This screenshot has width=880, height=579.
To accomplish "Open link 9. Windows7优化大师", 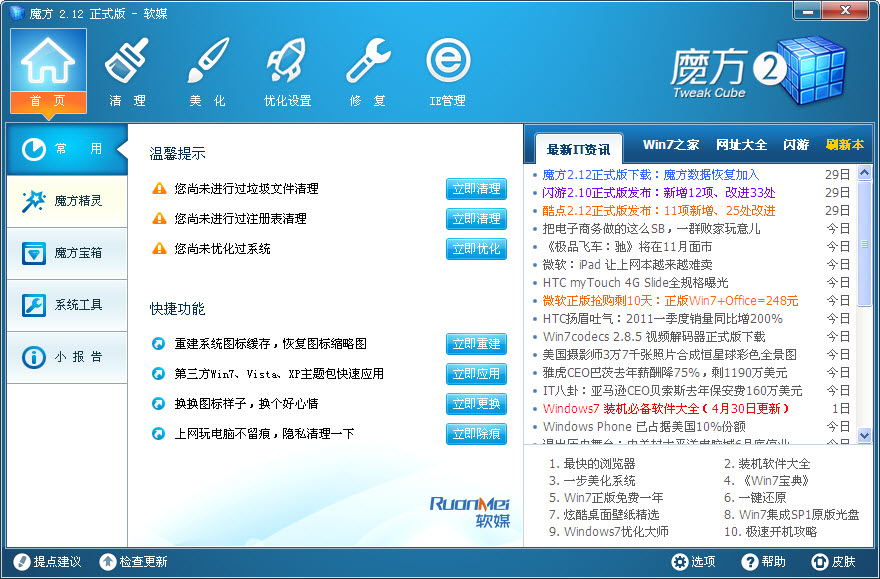I will 609,531.
